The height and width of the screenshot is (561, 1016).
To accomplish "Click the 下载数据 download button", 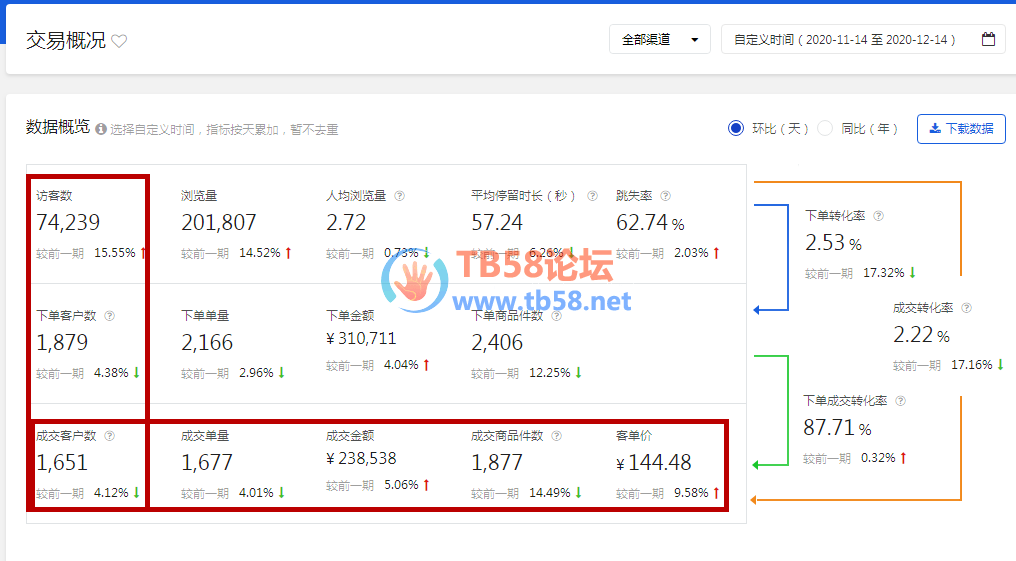I will [961, 128].
